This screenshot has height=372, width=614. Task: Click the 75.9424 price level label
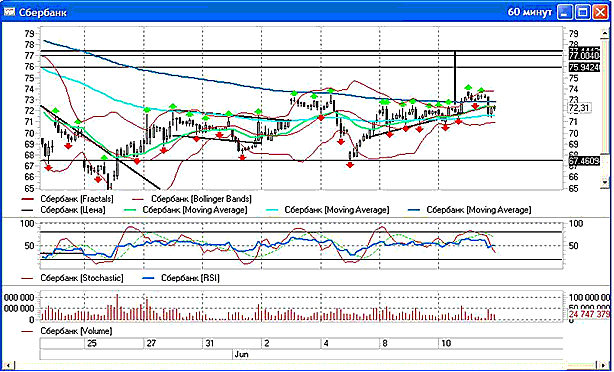pos(584,67)
